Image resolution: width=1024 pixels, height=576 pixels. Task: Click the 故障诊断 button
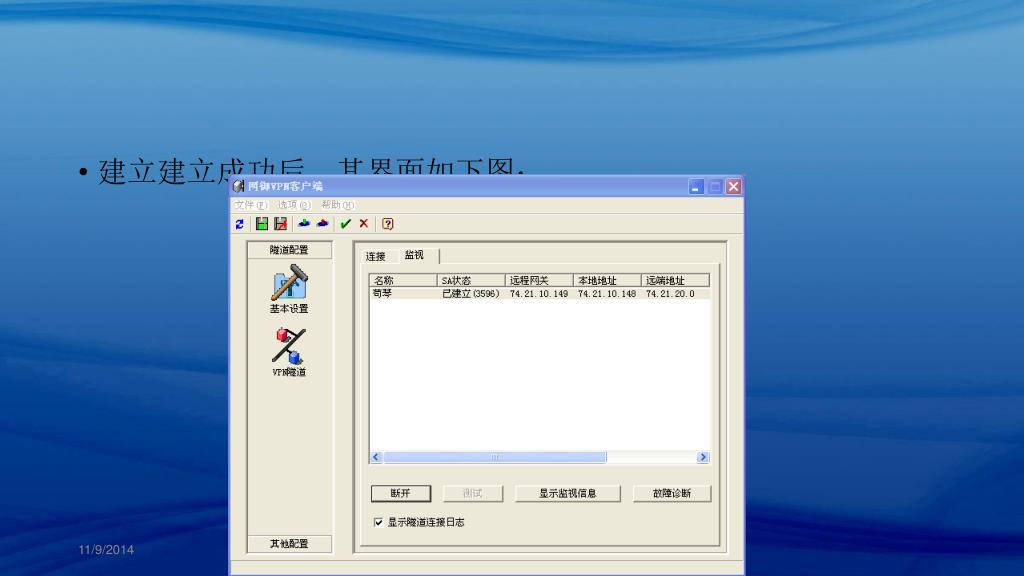[x=672, y=493]
